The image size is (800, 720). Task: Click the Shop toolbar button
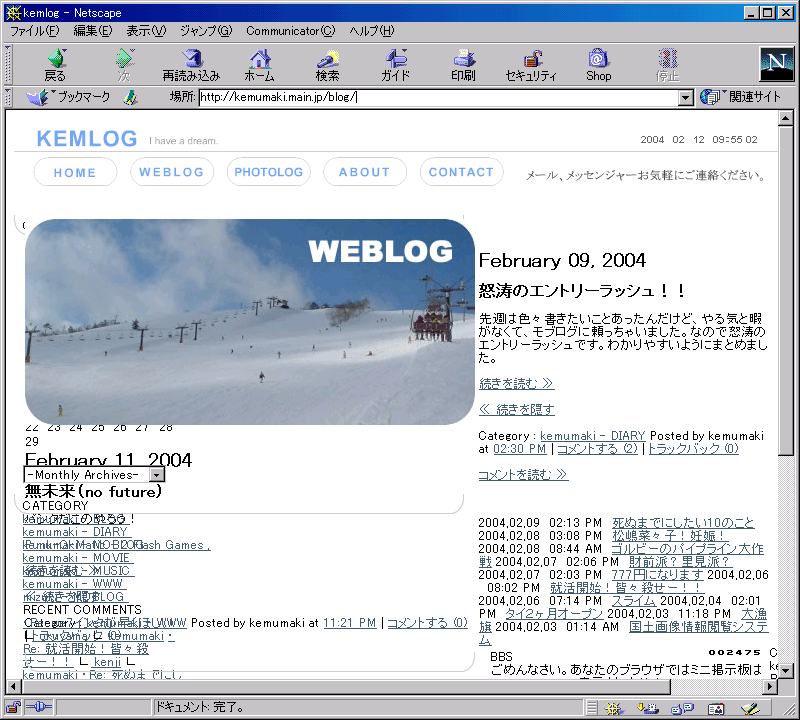[598, 65]
